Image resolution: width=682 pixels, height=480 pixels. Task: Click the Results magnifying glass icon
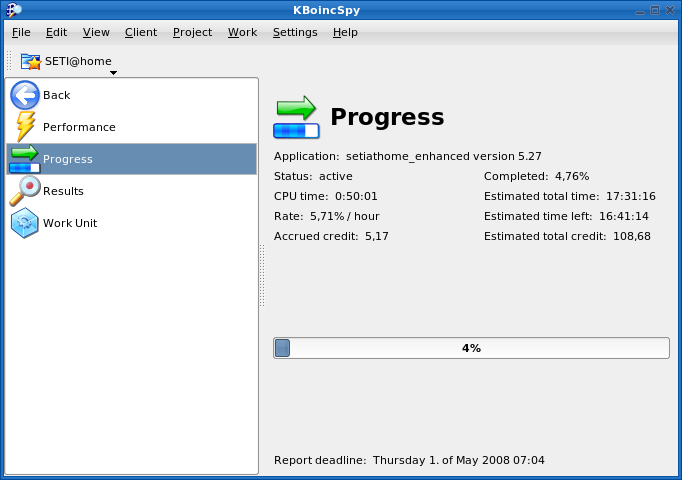[x=25, y=190]
